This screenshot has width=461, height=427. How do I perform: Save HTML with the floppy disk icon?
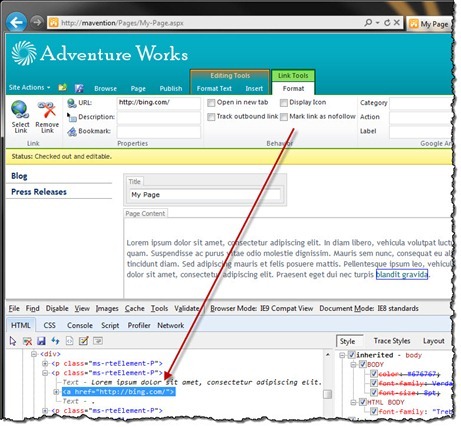(x=41, y=341)
